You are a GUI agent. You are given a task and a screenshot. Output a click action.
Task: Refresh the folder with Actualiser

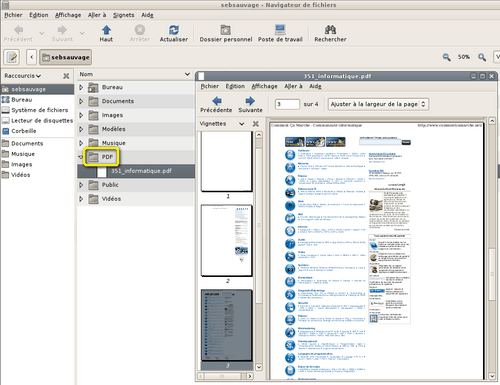174,33
